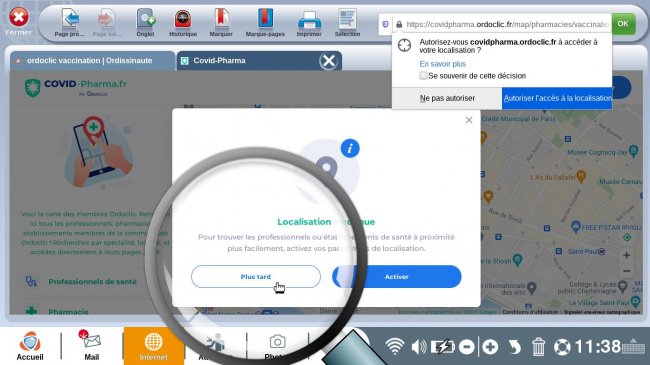Open a new Onglet

[x=146, y=19]
